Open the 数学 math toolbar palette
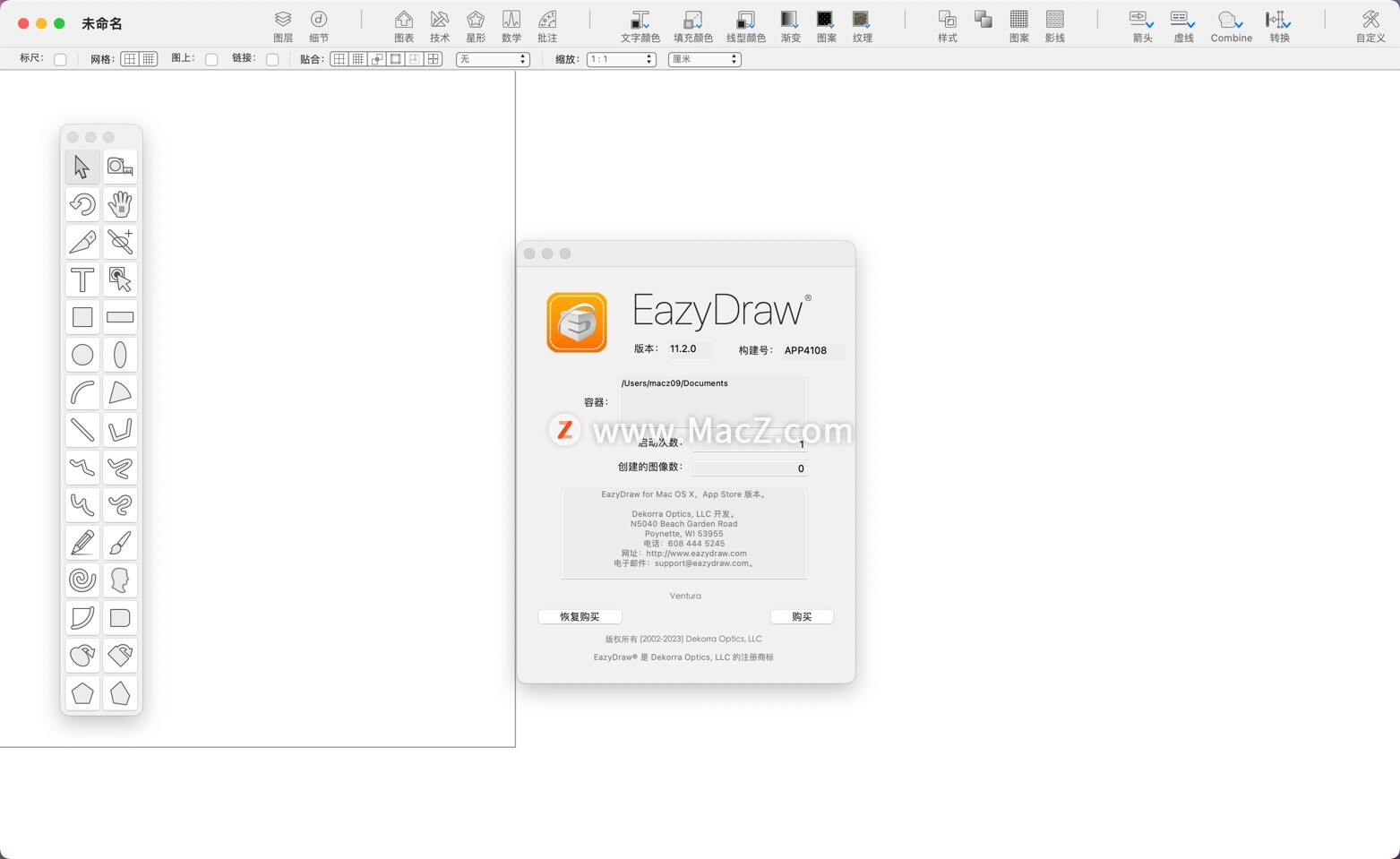Image resolution: width=1400 pixels, height=859 pixels. click(x=511, y=26)
